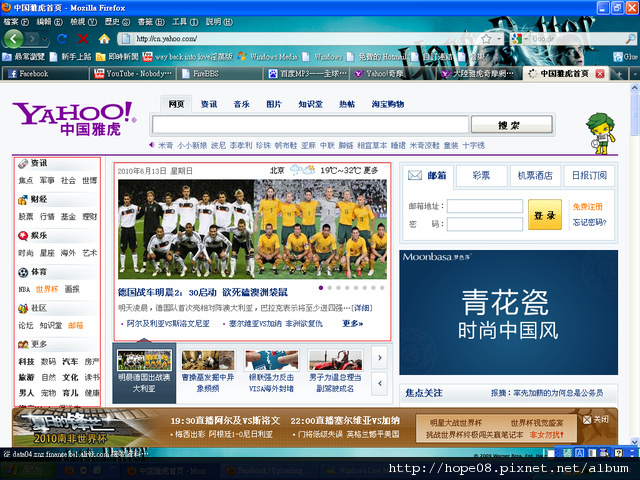The height and width of the screenshot is (480, 640).
Task: Click the 密码 password input field
Action: 484,224
